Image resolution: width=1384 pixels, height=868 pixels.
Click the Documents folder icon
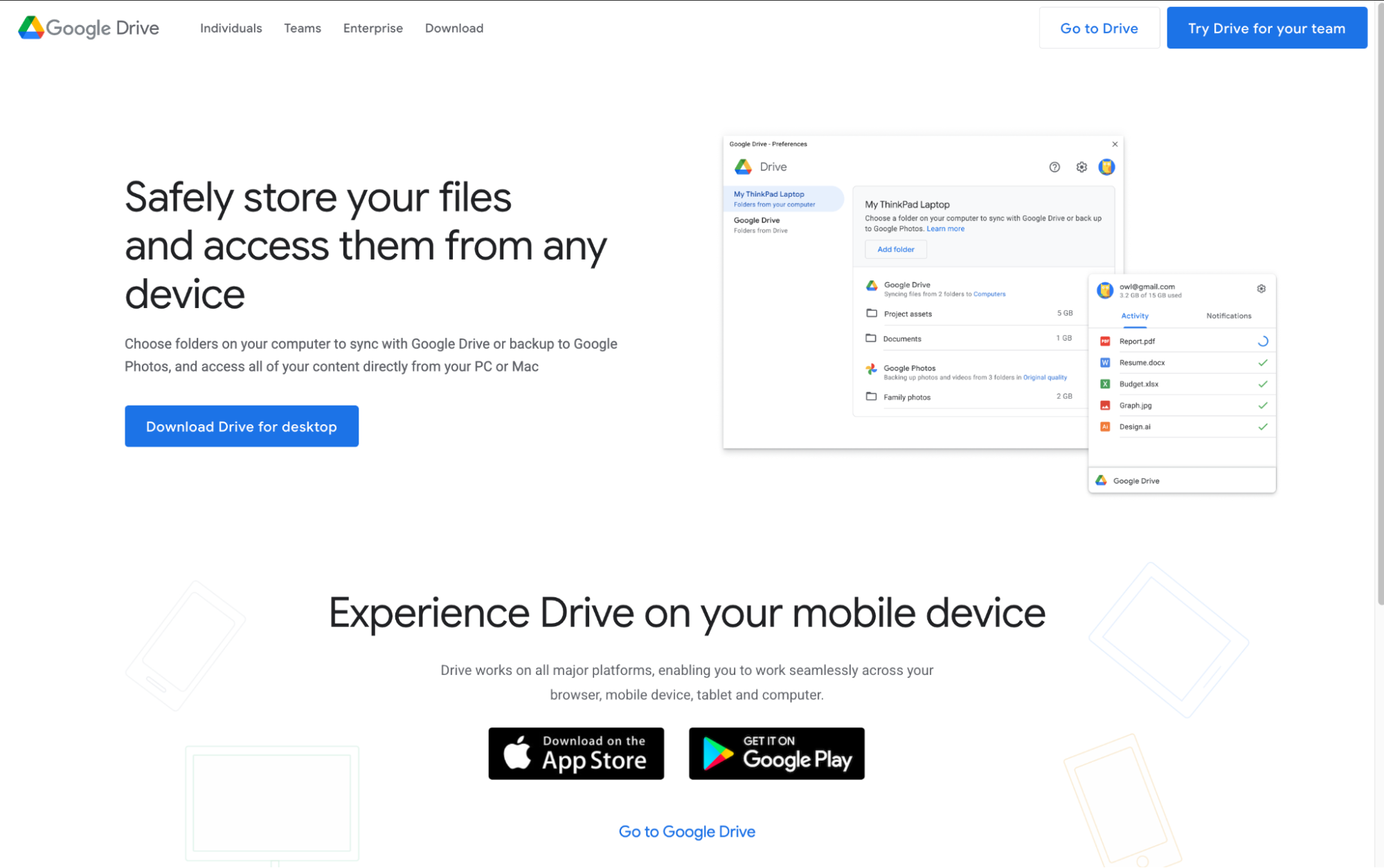[871, 338]
